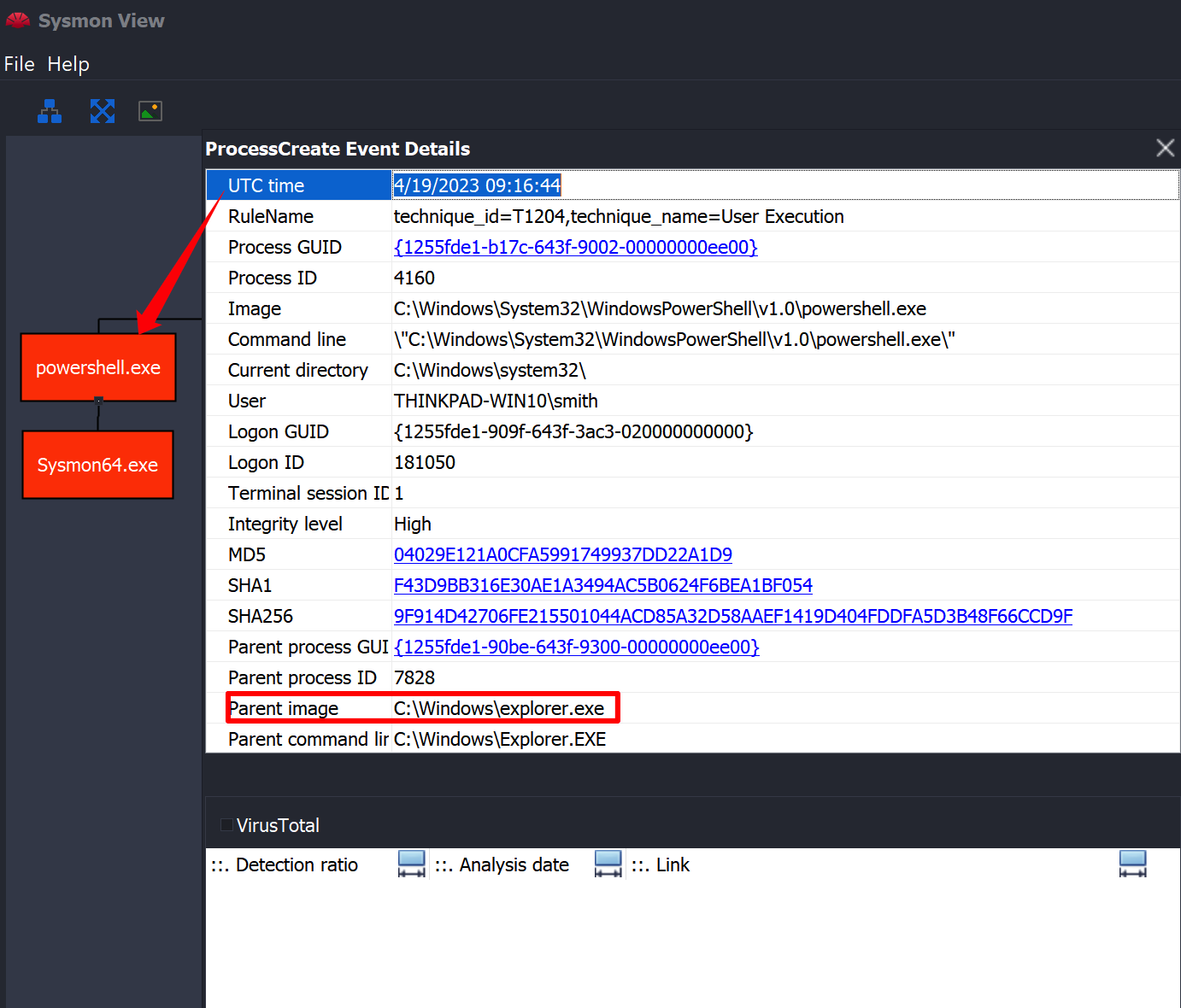
Task: Select the Parent command line Explorer.EXE value
Action: [x=500, y=739]
